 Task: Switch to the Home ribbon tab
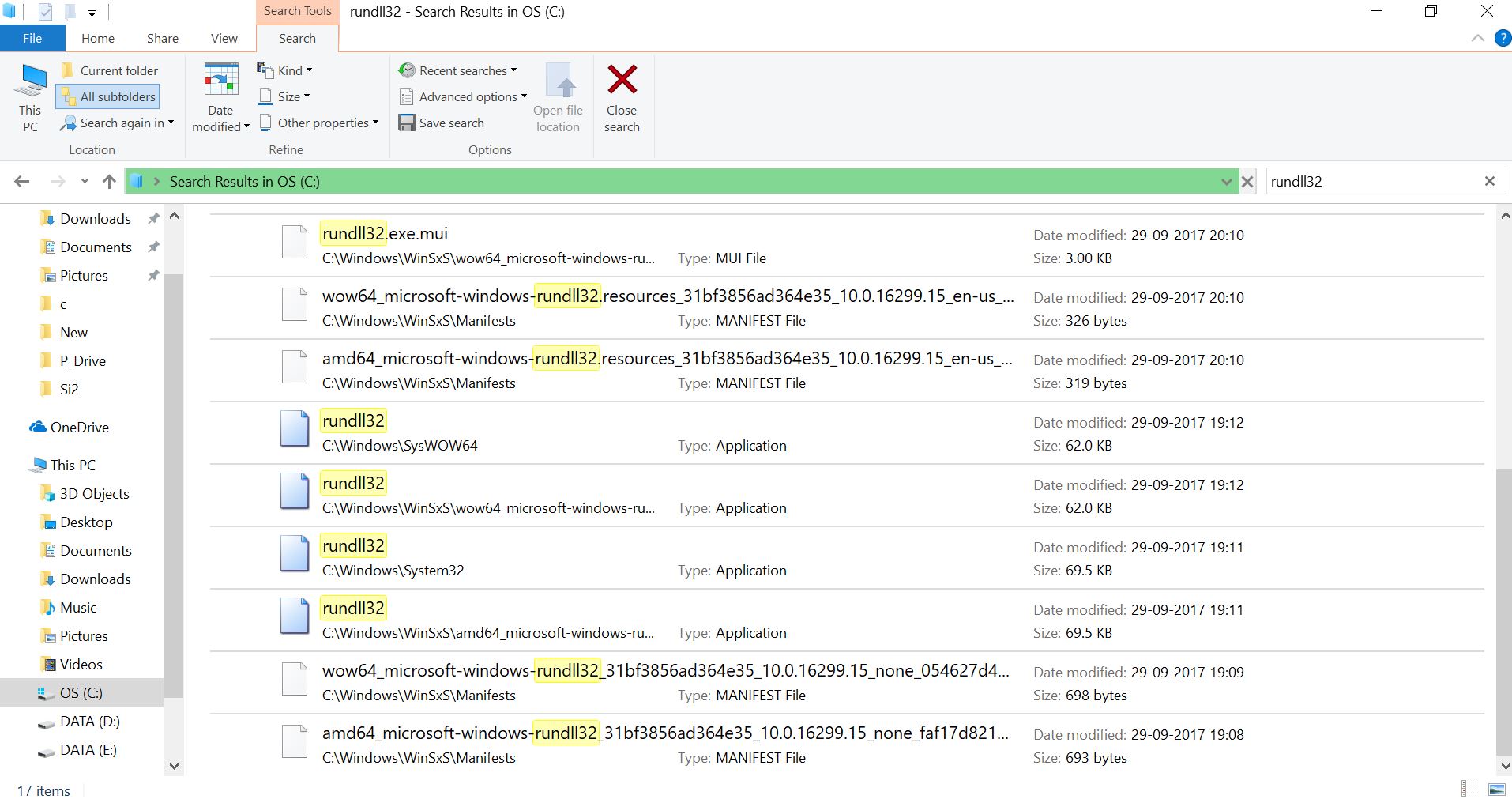[x=98, y=38]
